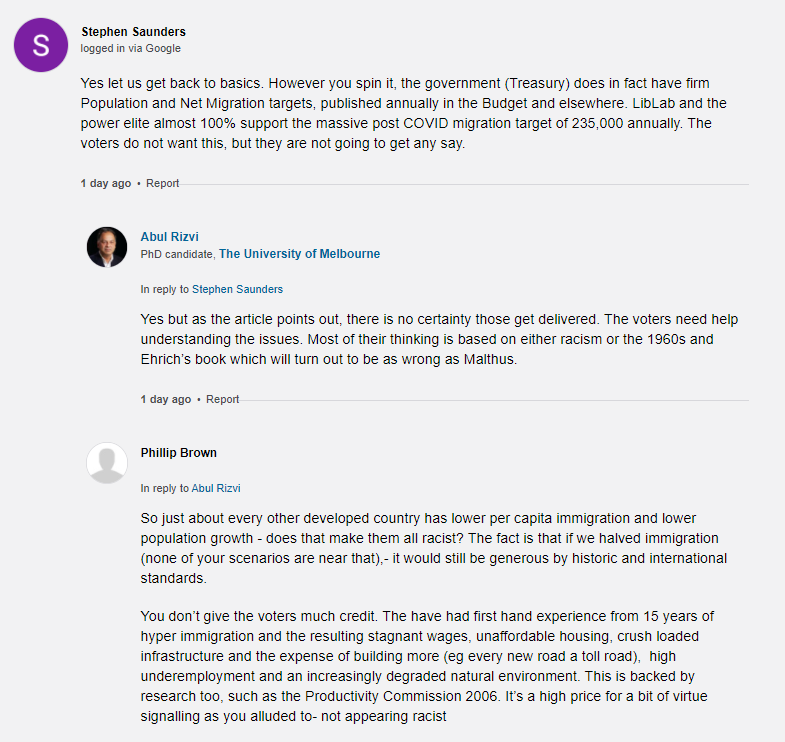Report Abul Rizvi's reply

[x=223, y=400]
